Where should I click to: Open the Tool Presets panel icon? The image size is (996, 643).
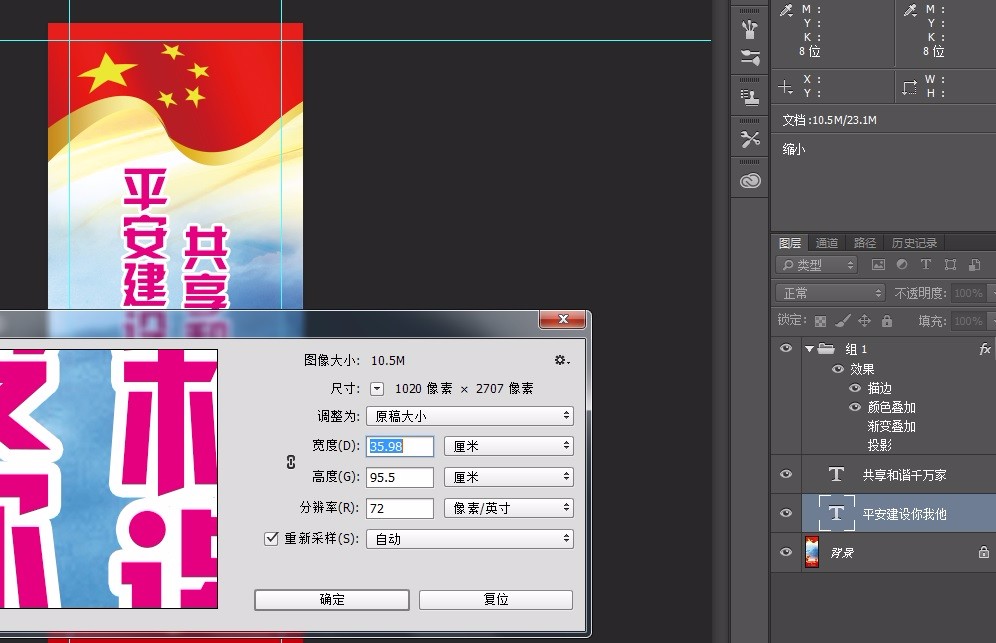click(x=750, y=139)
